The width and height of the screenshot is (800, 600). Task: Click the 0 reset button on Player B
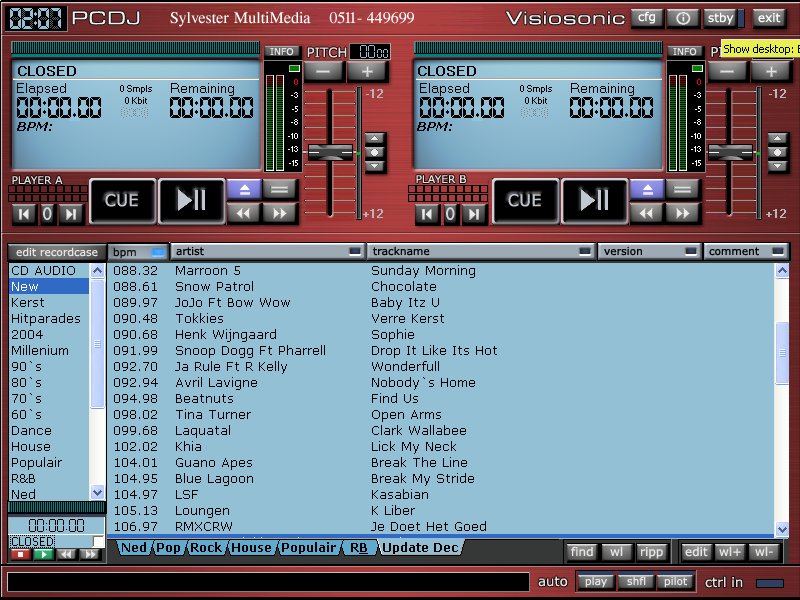click(450, 214)
